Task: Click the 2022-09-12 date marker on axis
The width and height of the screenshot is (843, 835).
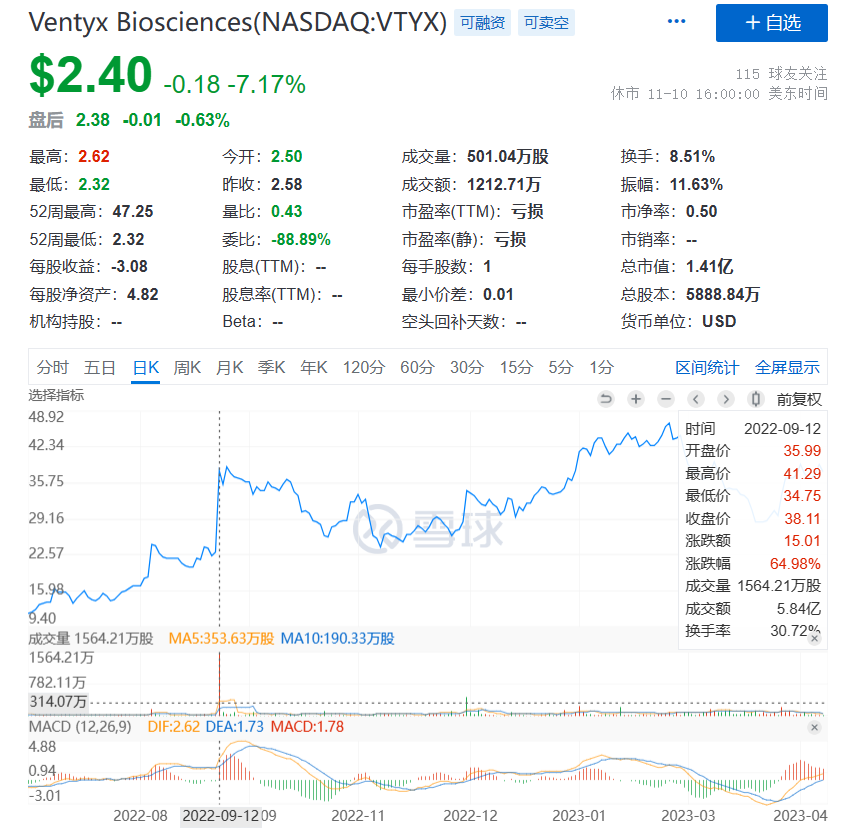Action: 220,816
